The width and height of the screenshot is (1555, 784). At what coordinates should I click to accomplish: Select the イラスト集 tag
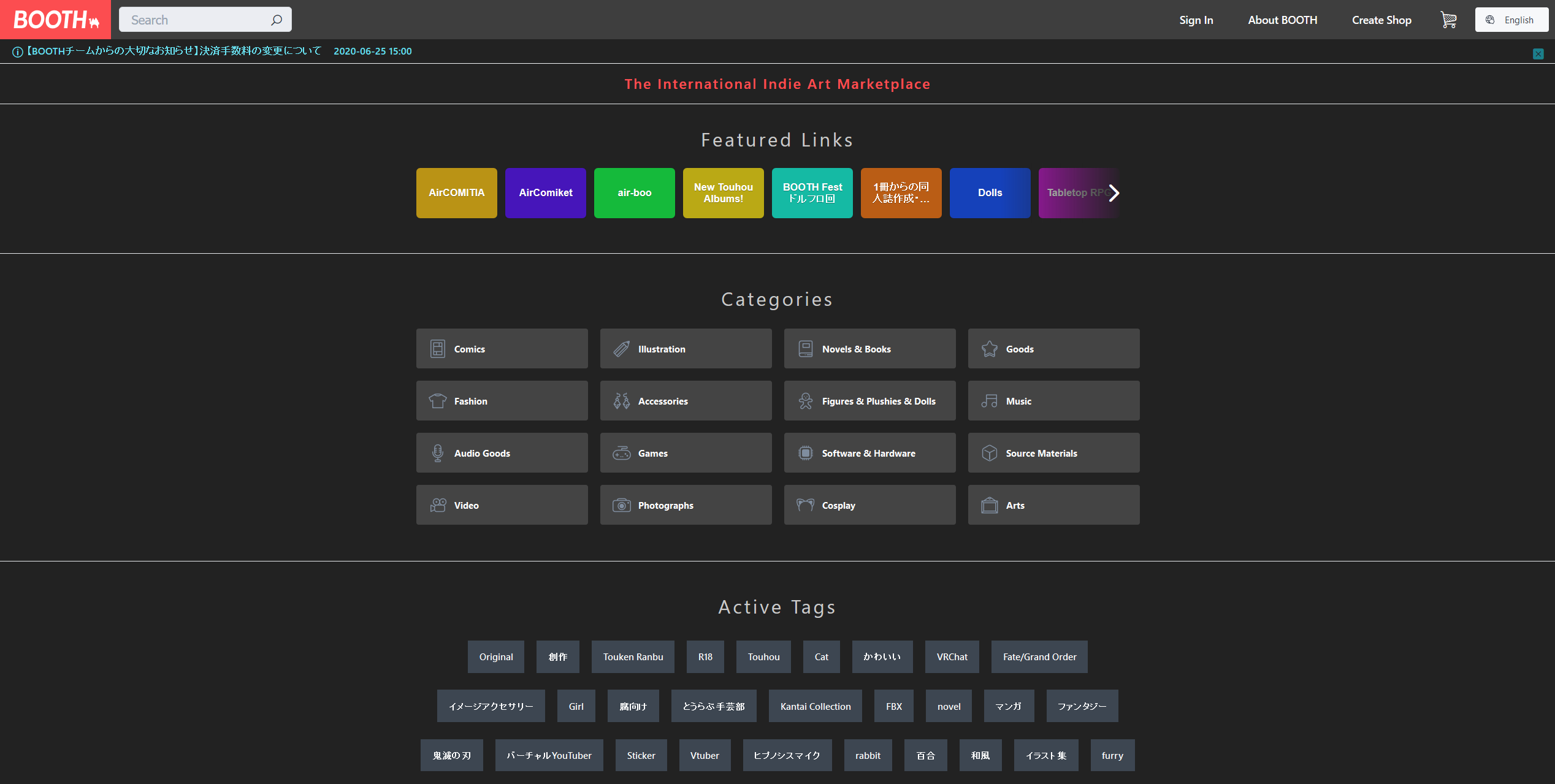pyautogui.click(x=1045, y=755)
